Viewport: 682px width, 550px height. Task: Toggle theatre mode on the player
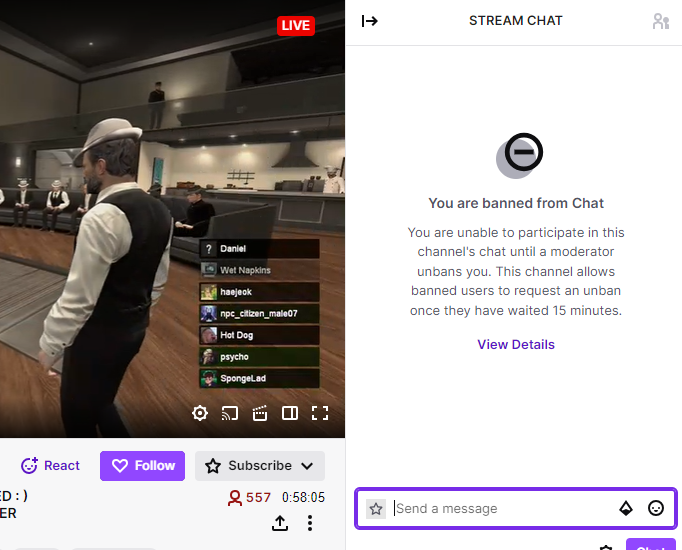pyautogui.click(x=290, y=413)
